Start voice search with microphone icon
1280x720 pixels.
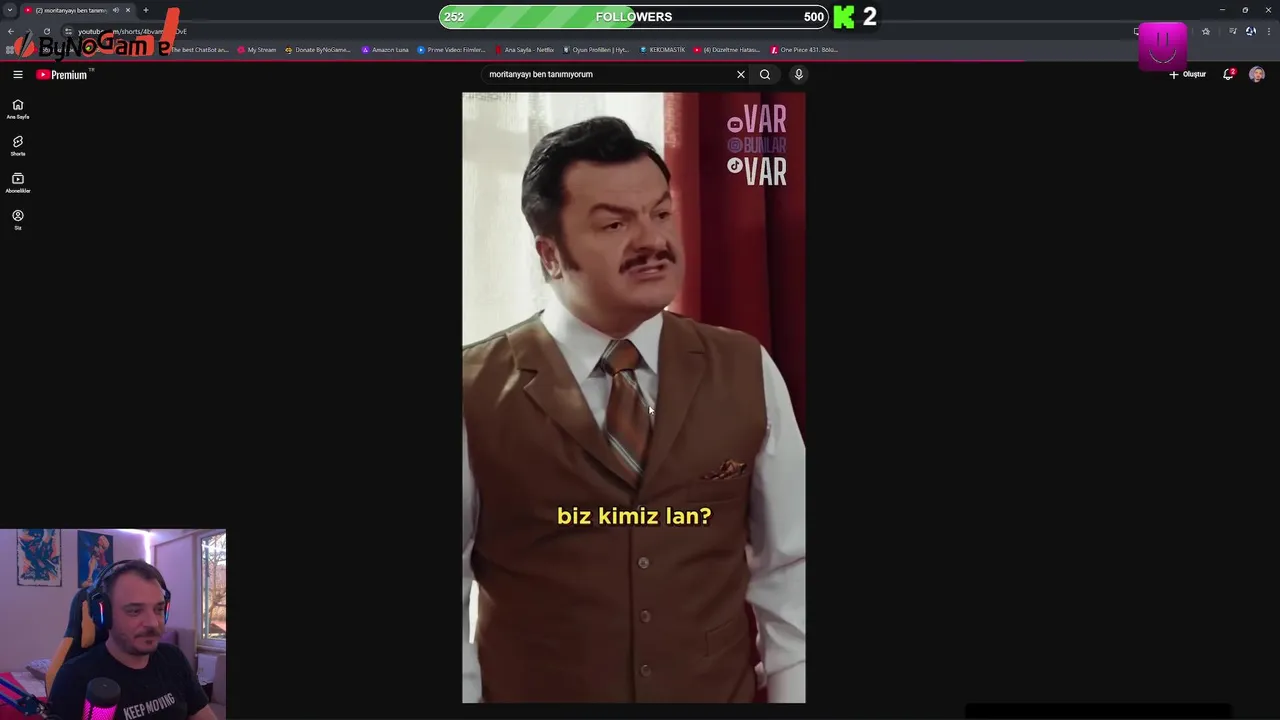coord(798,74)
